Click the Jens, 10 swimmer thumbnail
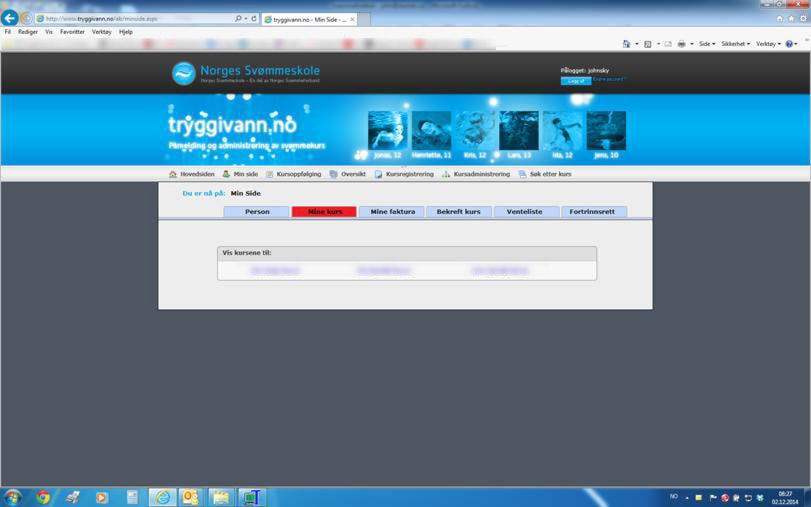Screen dimensions: 811x507 [606, 130]
